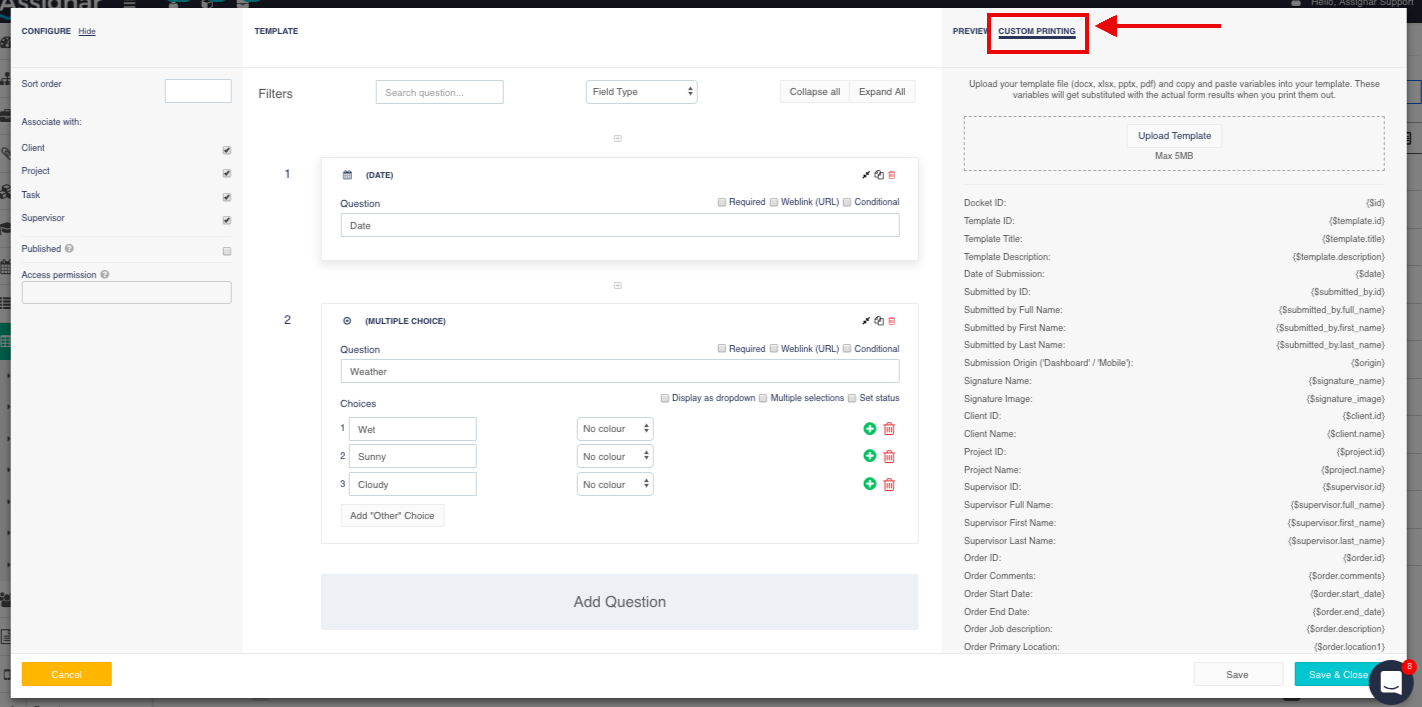Open colour dropdown for Wet choice
1422x707 pixels.
pyautogui.click(x=615, y=429)
